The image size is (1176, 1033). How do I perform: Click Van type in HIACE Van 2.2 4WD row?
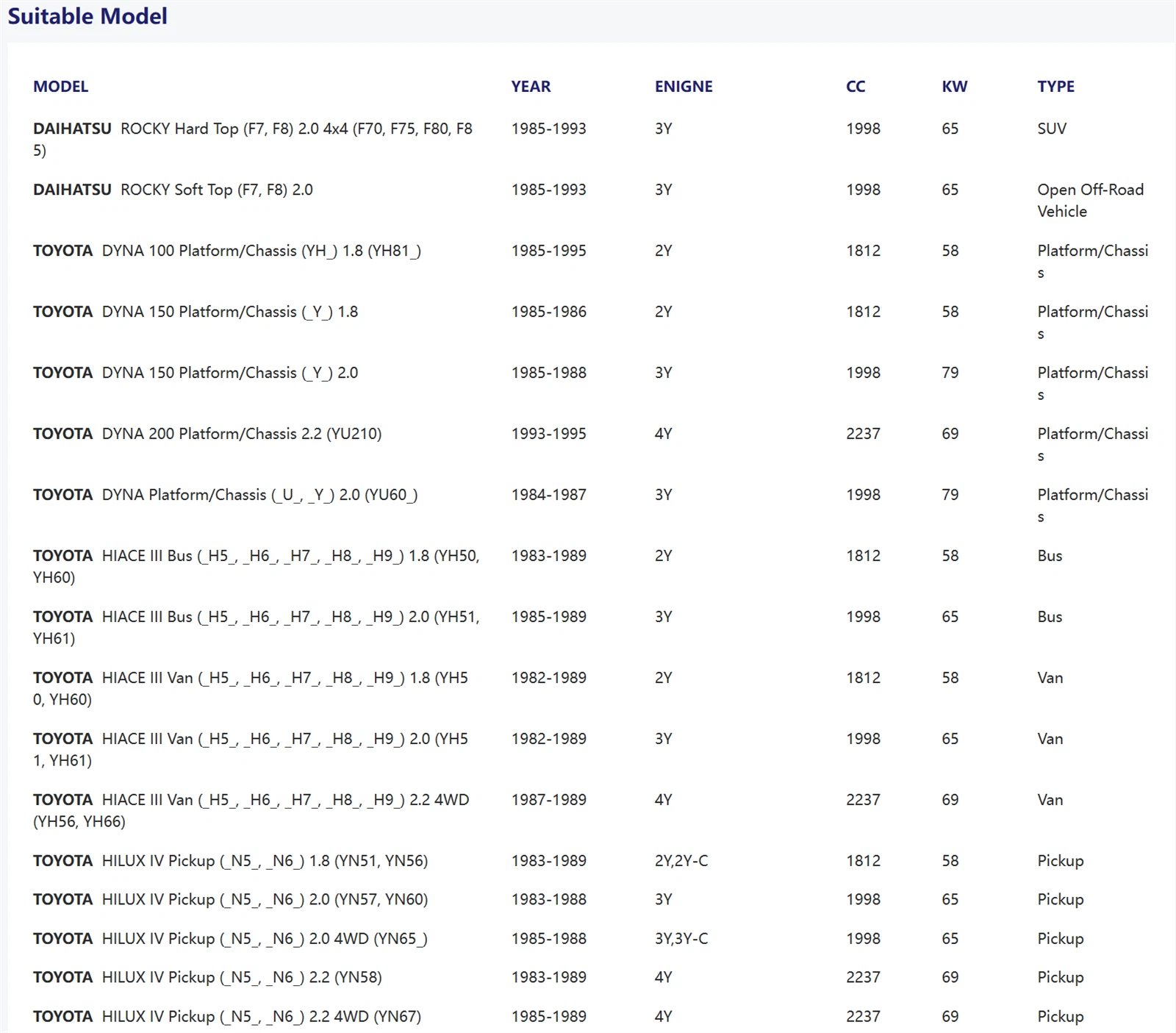[1050, 800]
